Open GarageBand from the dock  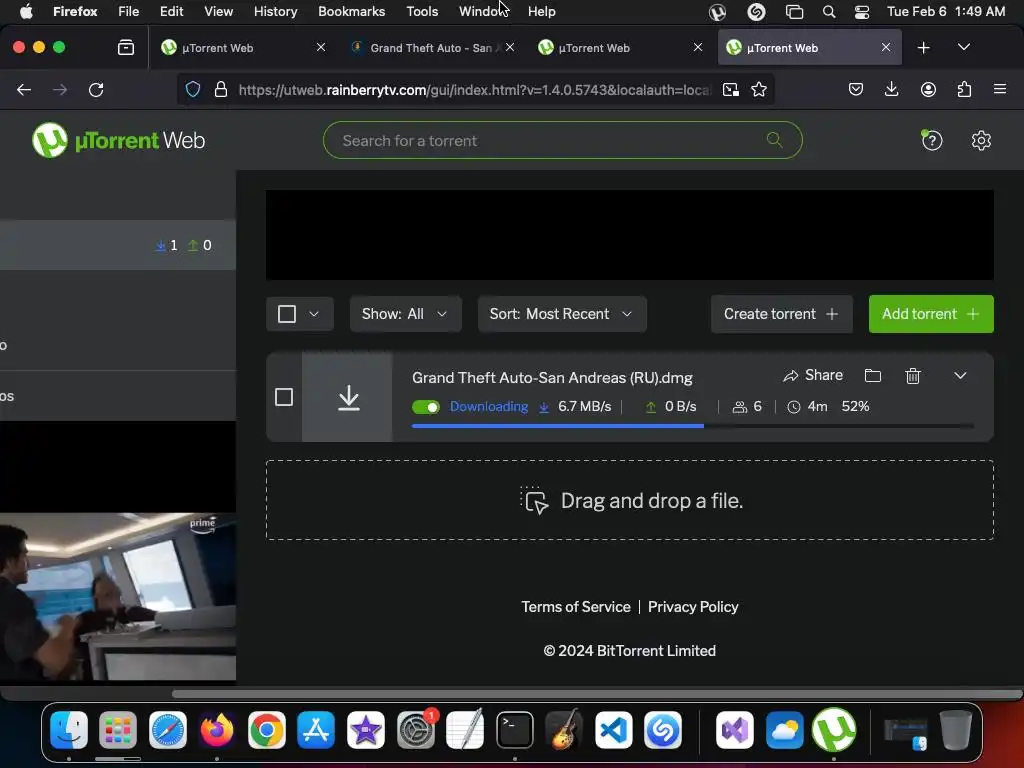pyautogui.click(x=564, y=729)
